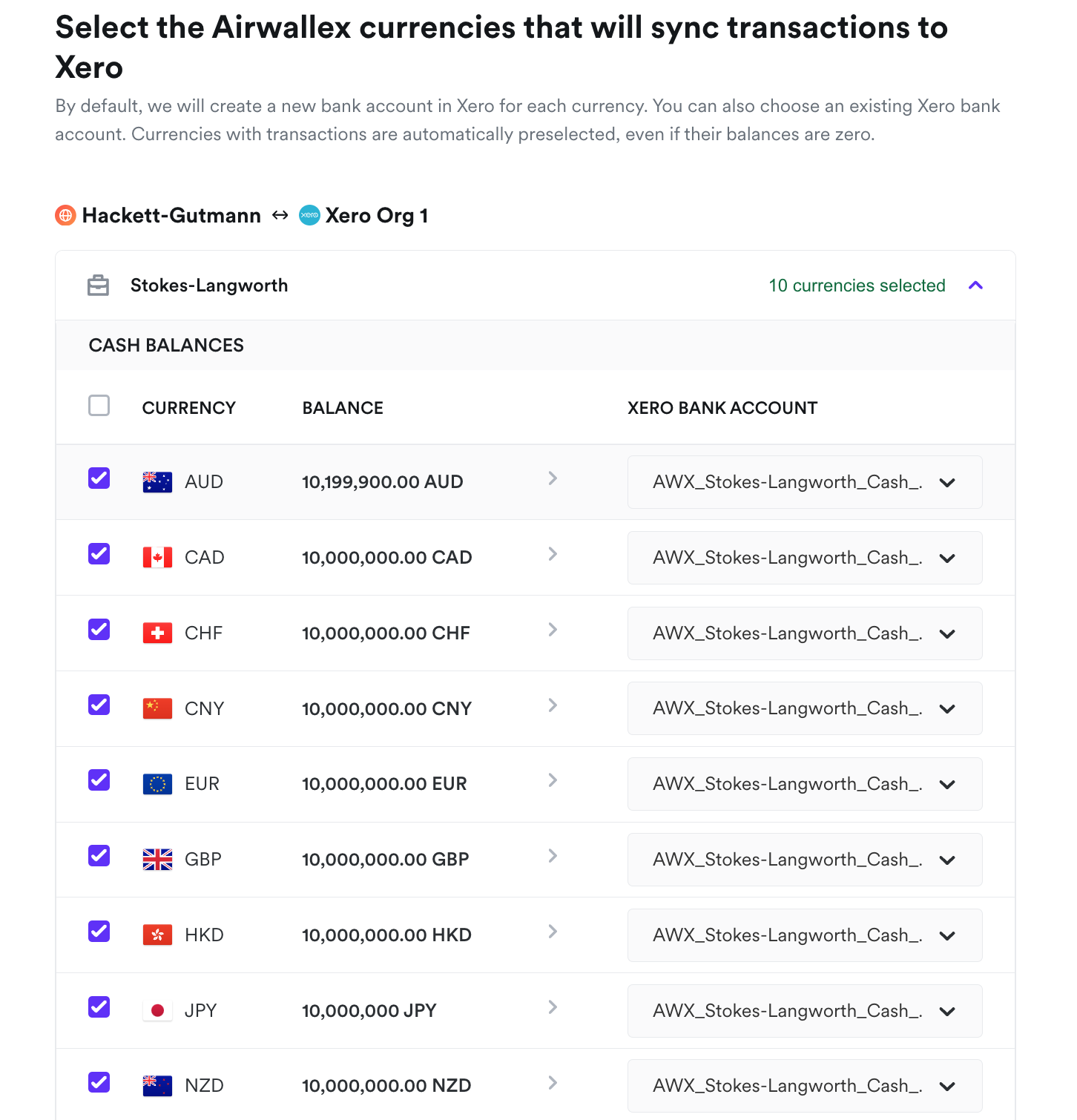The height and width of the screenshot is (1120, 1077).
Task: Click the Hong Kong flag next to HKD
Action: (157, 935)
